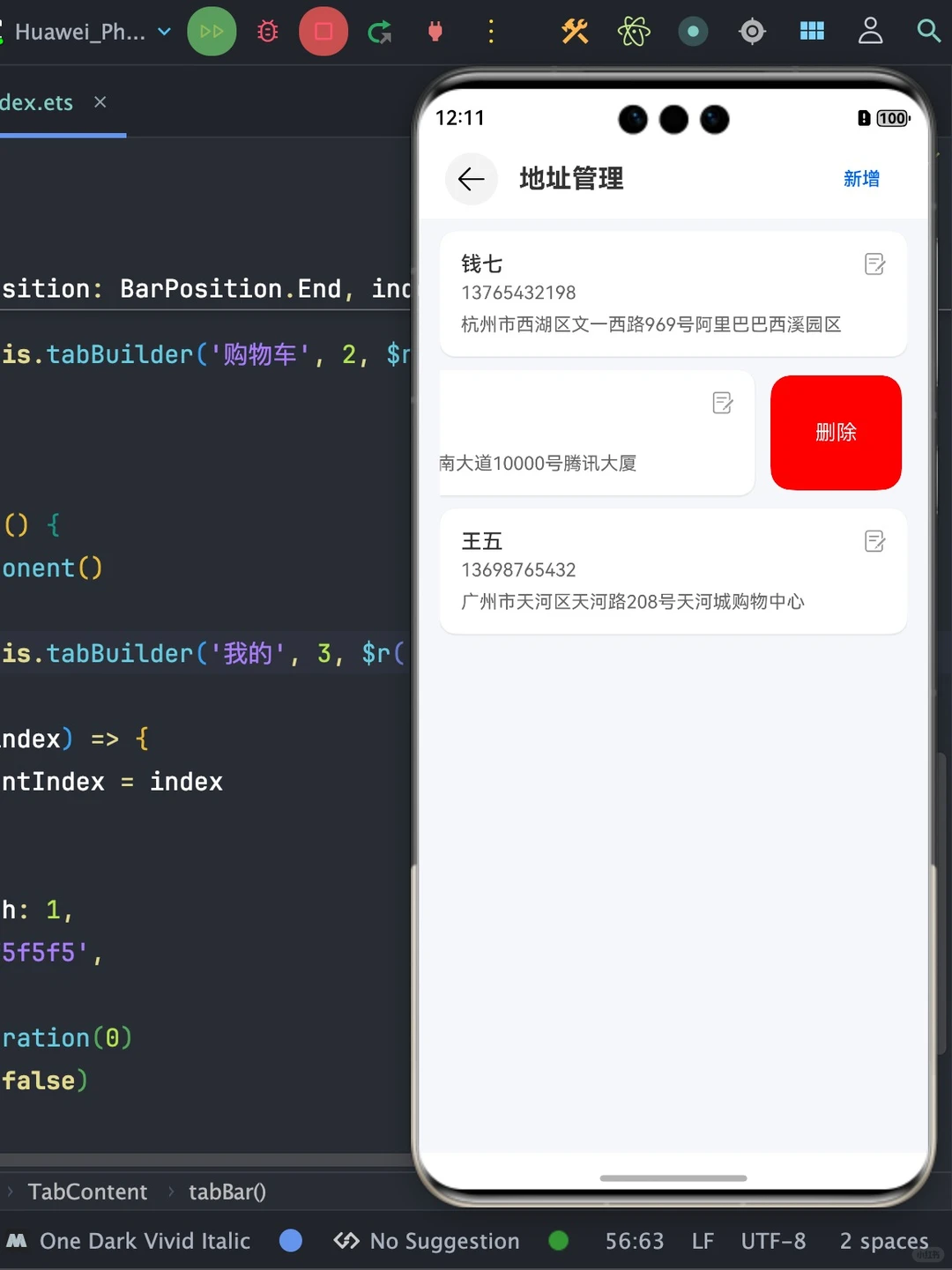The height and width of the screenshot is (1270, 952).
Task: Change the line ending from LF
Action: (703, 1241)
